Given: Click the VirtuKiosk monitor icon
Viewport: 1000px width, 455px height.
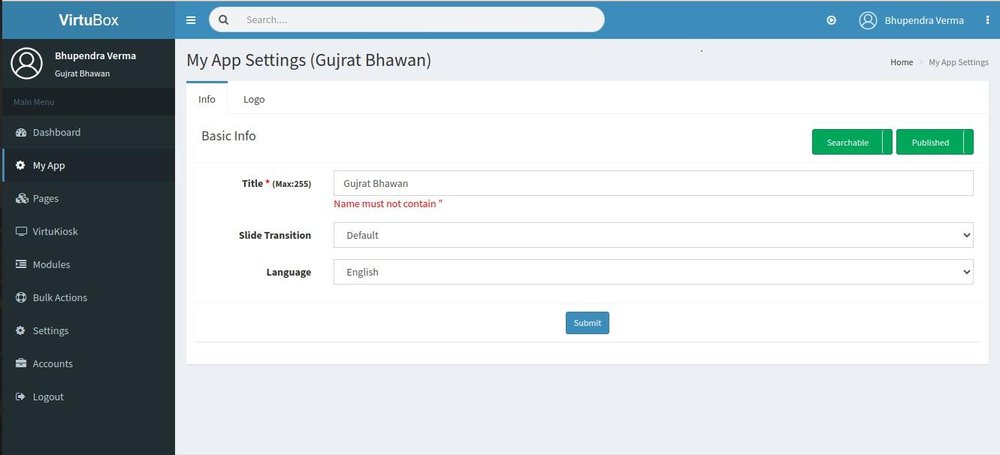Looking at the screenshot, I should [21, 231].
